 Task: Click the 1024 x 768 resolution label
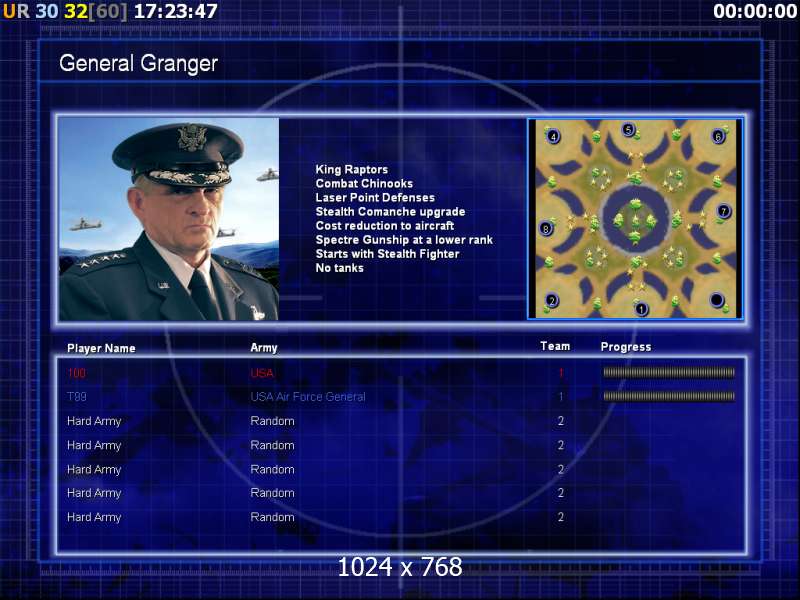pos(400,567)
